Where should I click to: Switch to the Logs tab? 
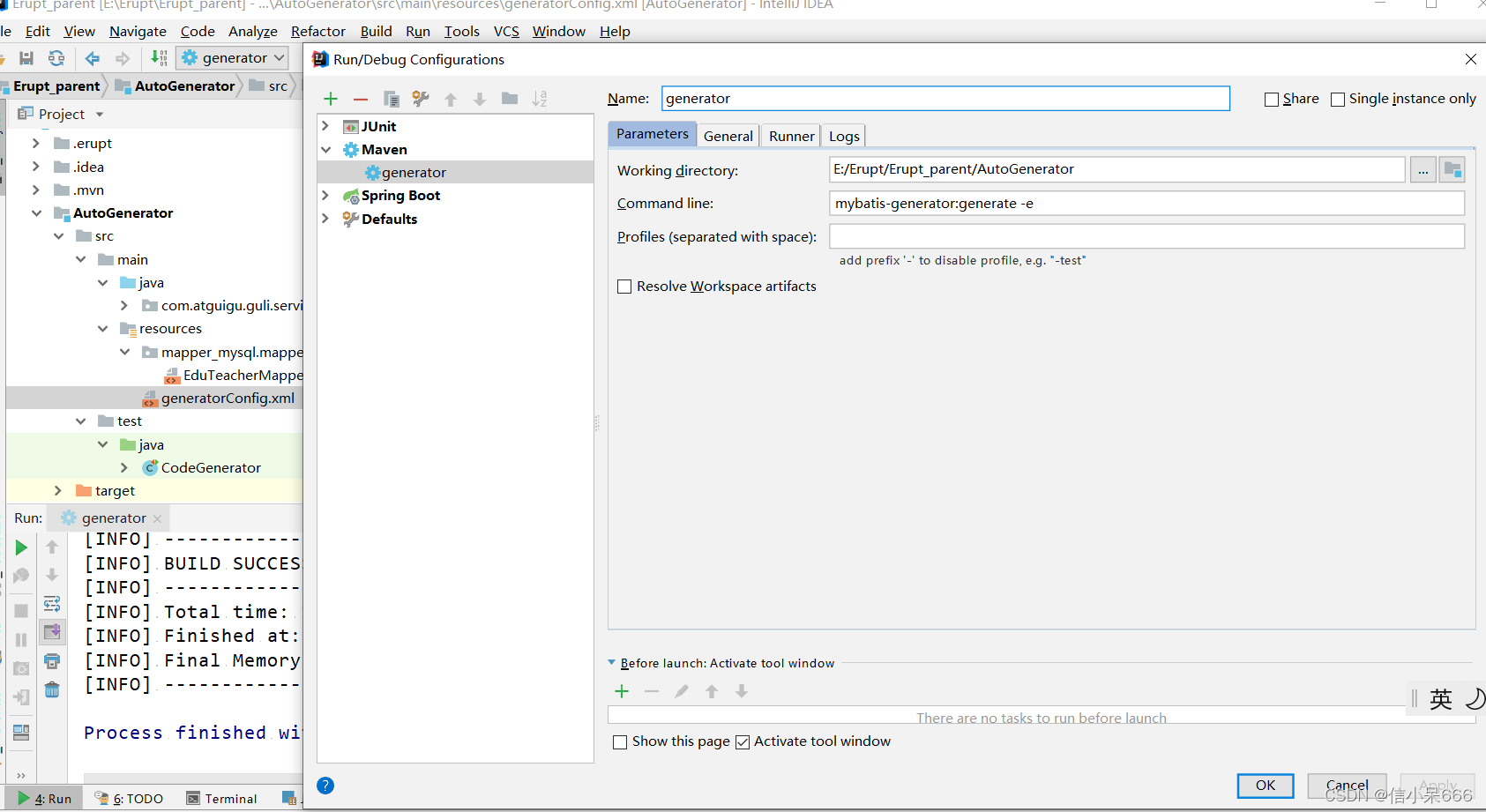pos(844,136)
